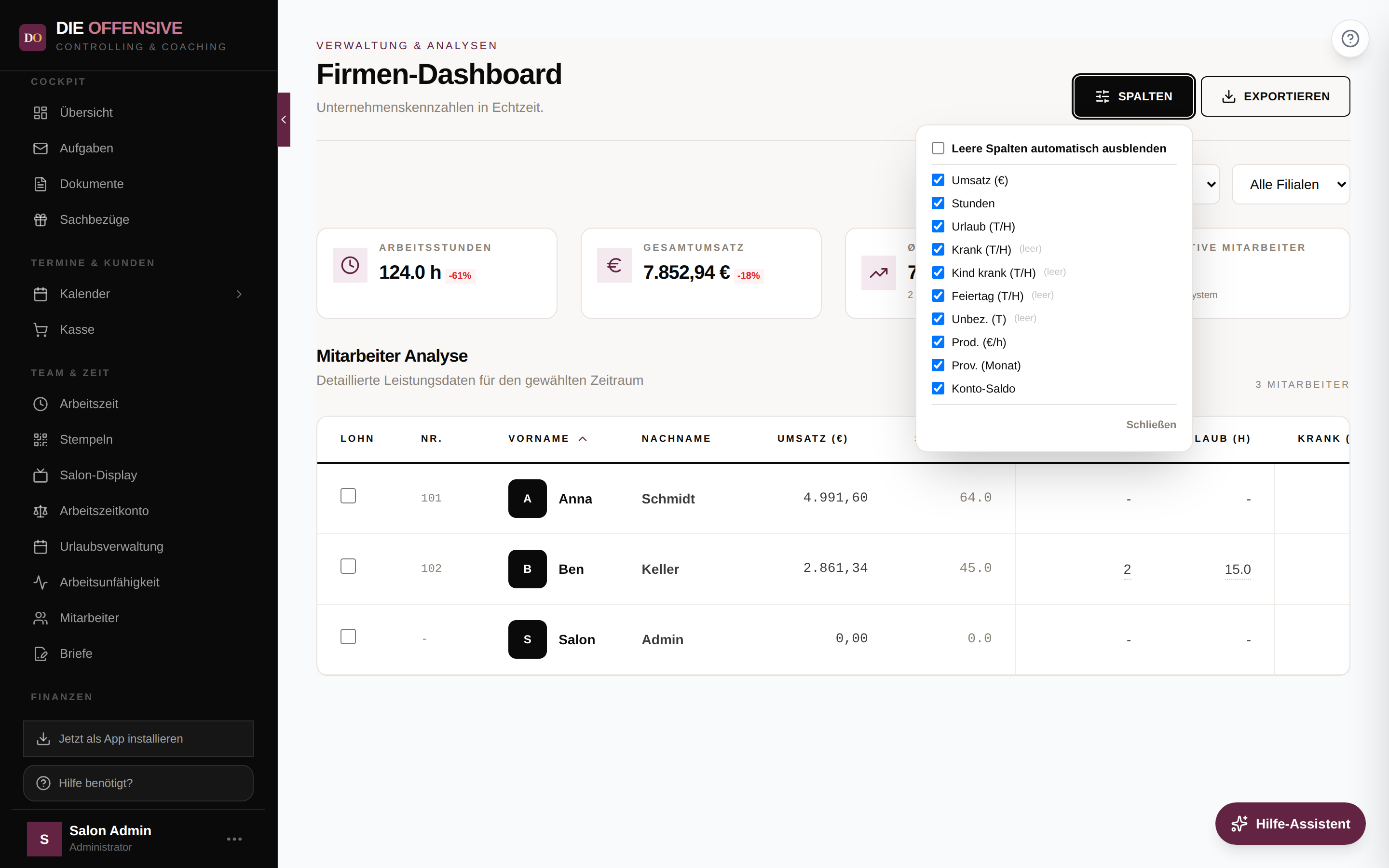Click the Arbeitsunfähigkeit pulse icon
This screenshot has height=868, width=1389.
[40, 582]
